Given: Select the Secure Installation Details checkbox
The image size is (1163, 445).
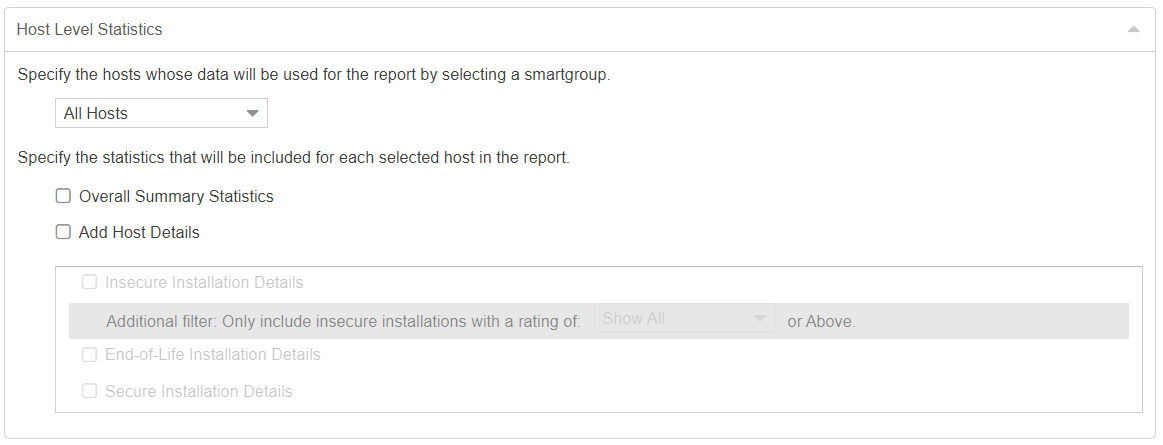Looking at the screenshot, I should (89, 391).
